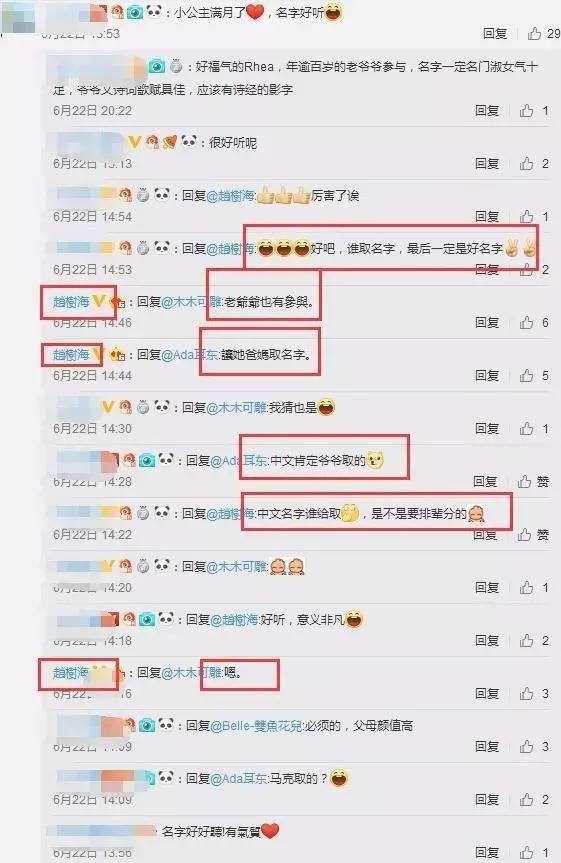Like 趙樹海's comment '讓她爸媽取名字'
The height and width of the screenshot is (863, 561).
pyautogui.click(x=526, y=375)
